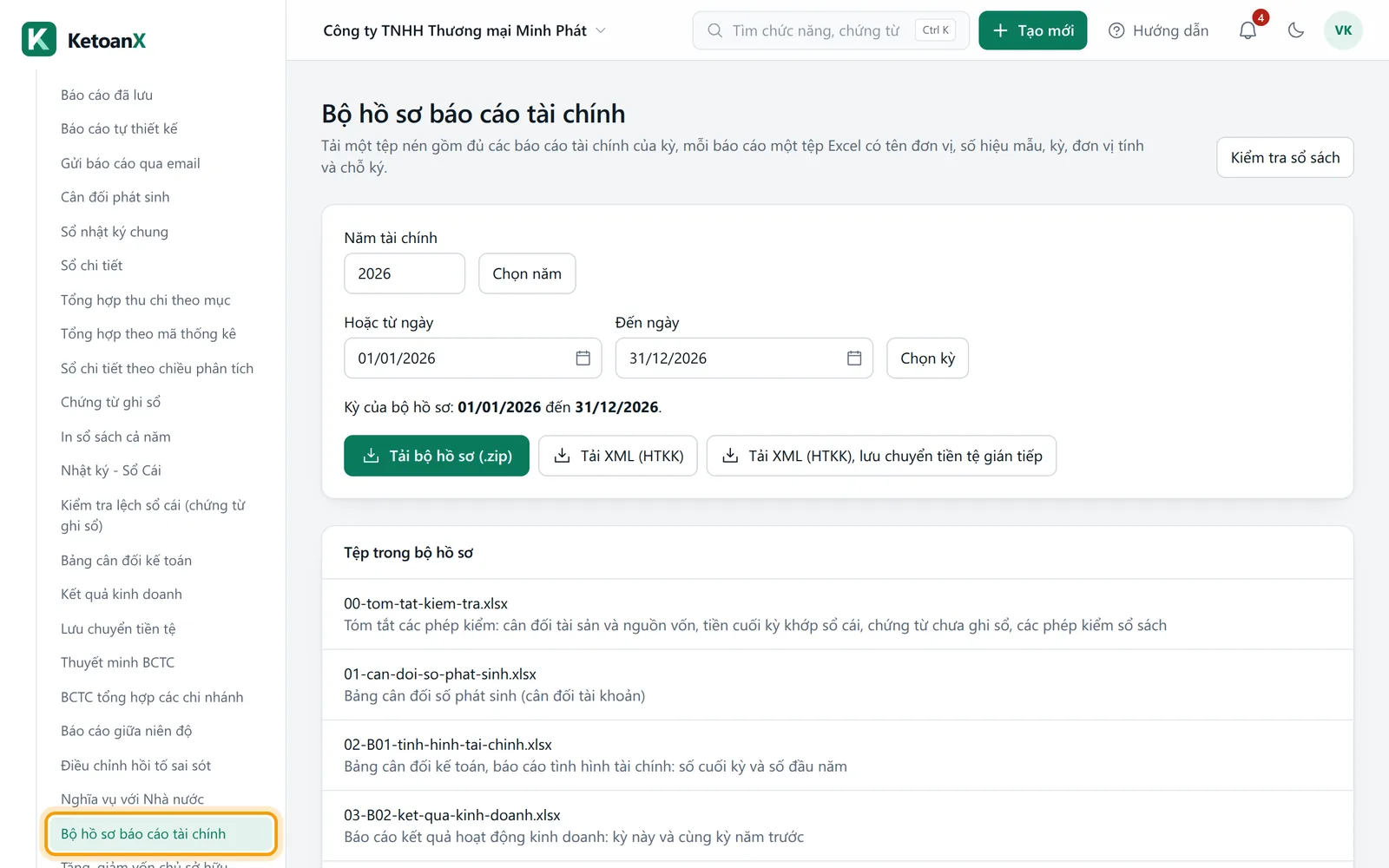Open Thuyết minh BCTC

pyautogui.click(x=117, y=663)
